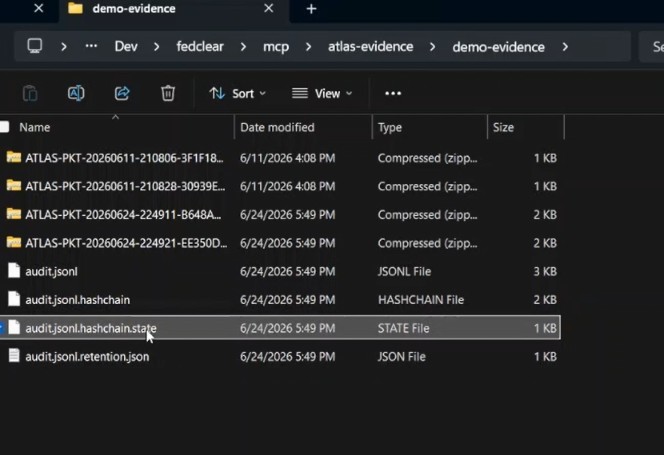
Task: Select the audit.jsonl.hashchain.state file
Action: click(x=279, y=328)
